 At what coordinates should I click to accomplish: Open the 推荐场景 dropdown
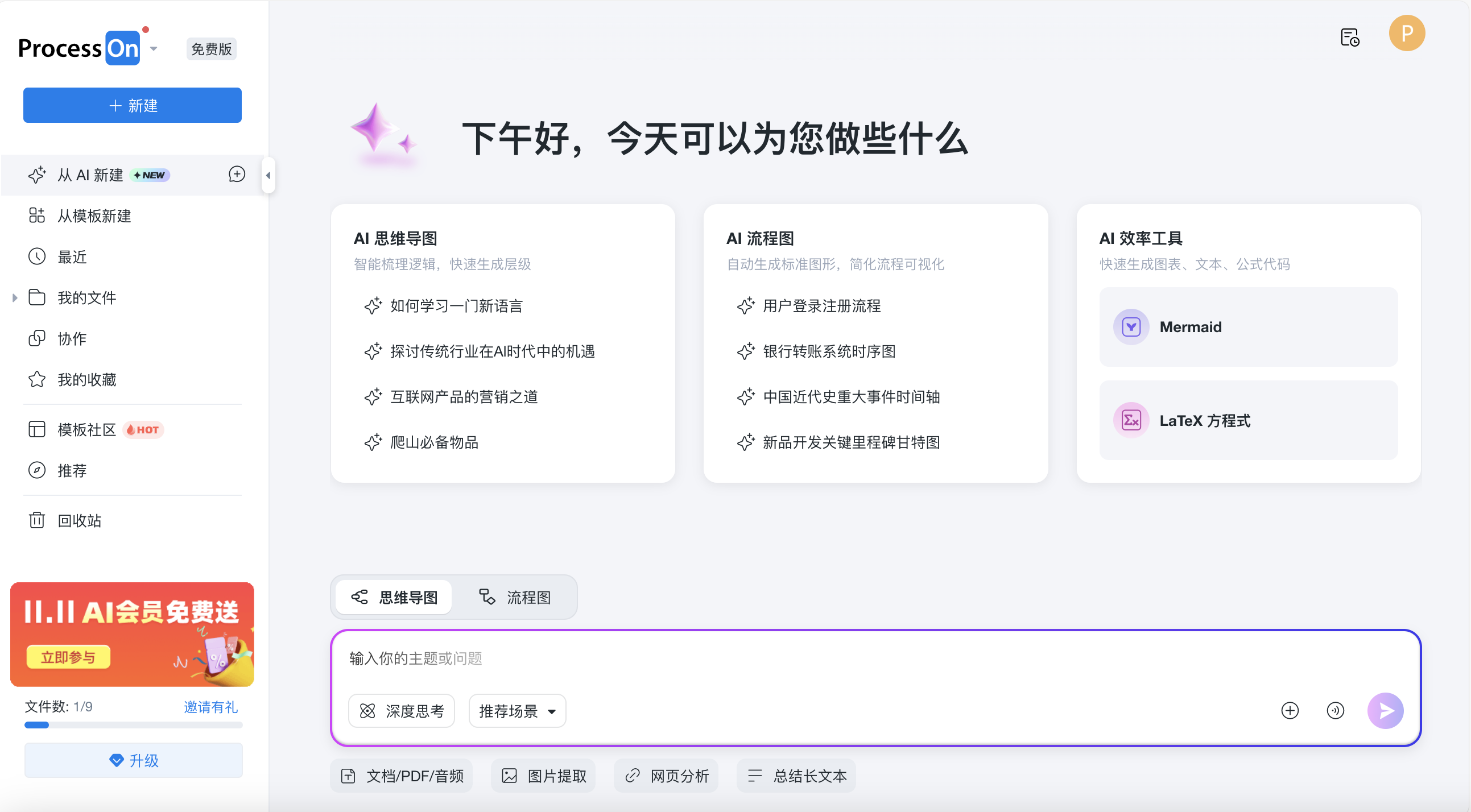point(518,711)
